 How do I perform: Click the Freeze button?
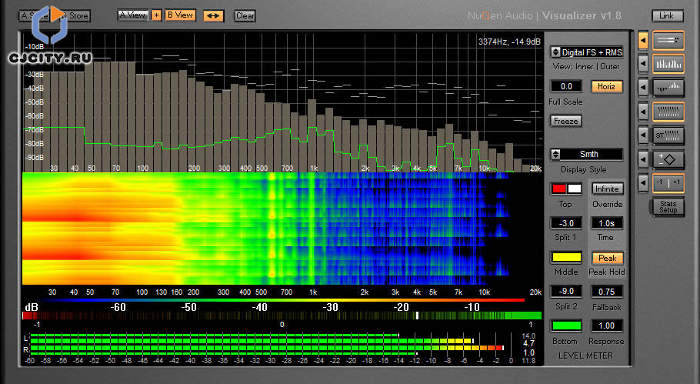pyautogui.click(x=566, y=121)
